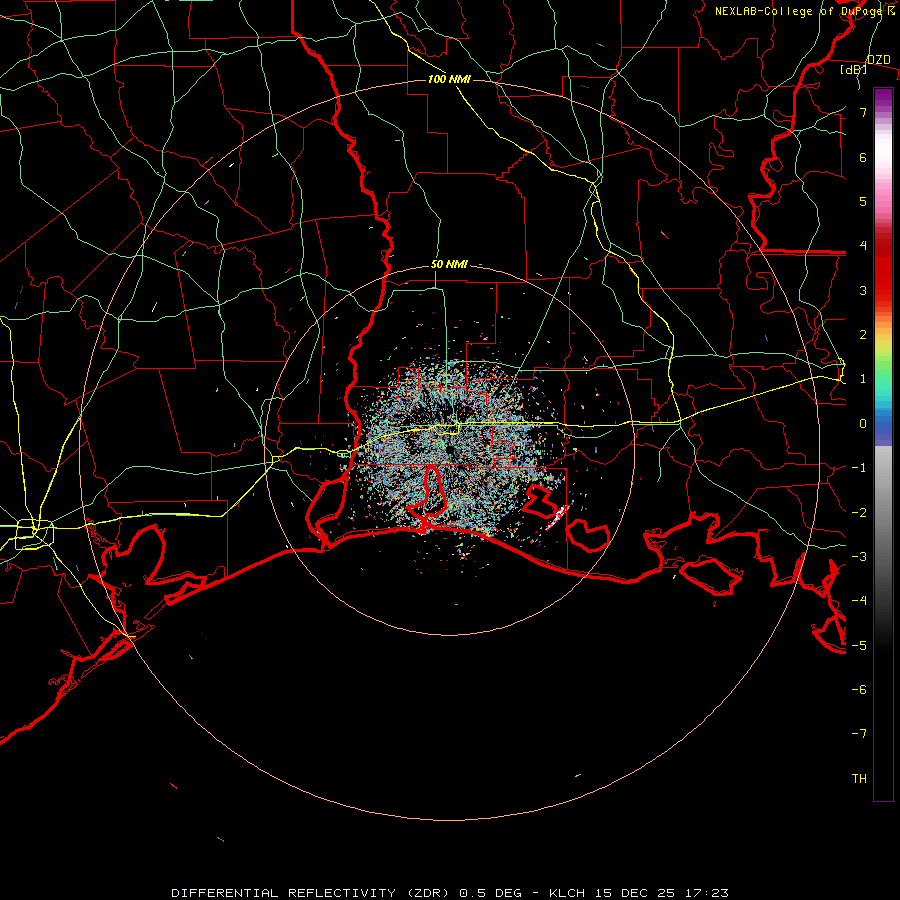Click the -2 value on the scale

click(x=859, y=512)
